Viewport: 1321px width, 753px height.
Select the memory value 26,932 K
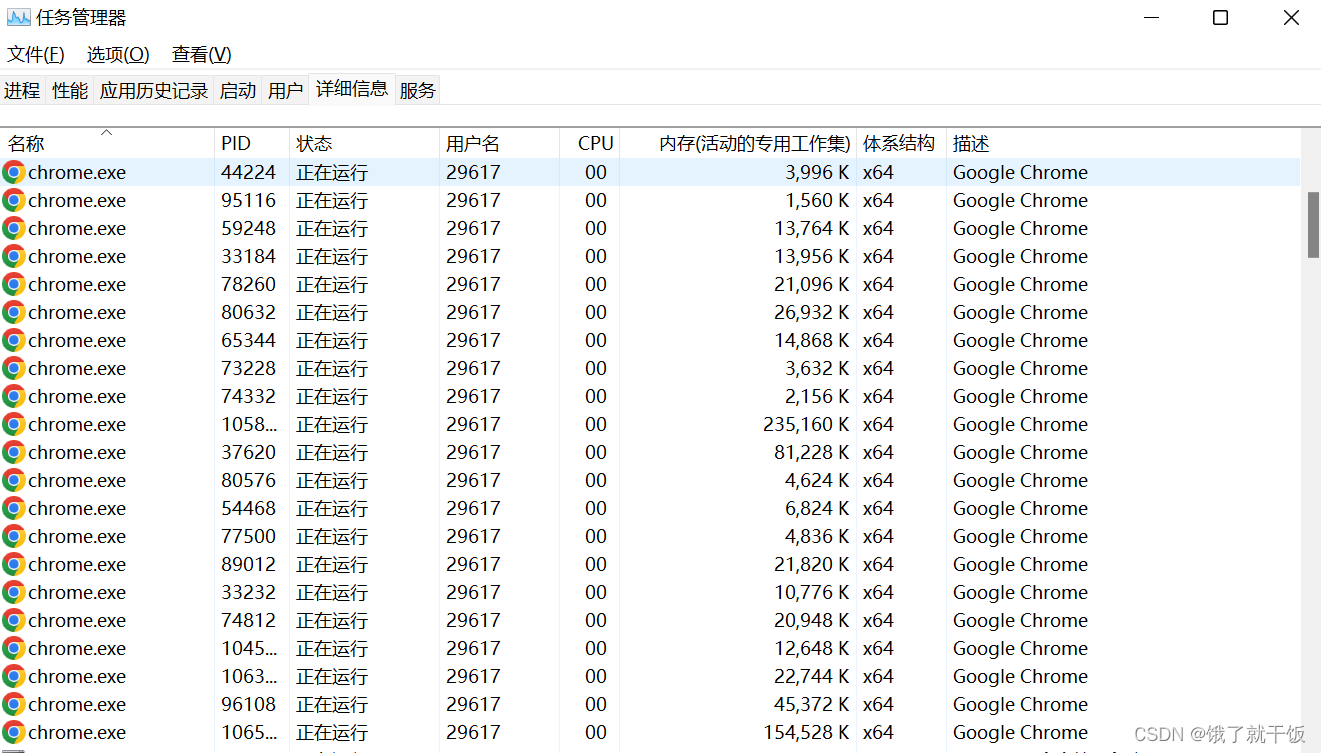point(811,312)
